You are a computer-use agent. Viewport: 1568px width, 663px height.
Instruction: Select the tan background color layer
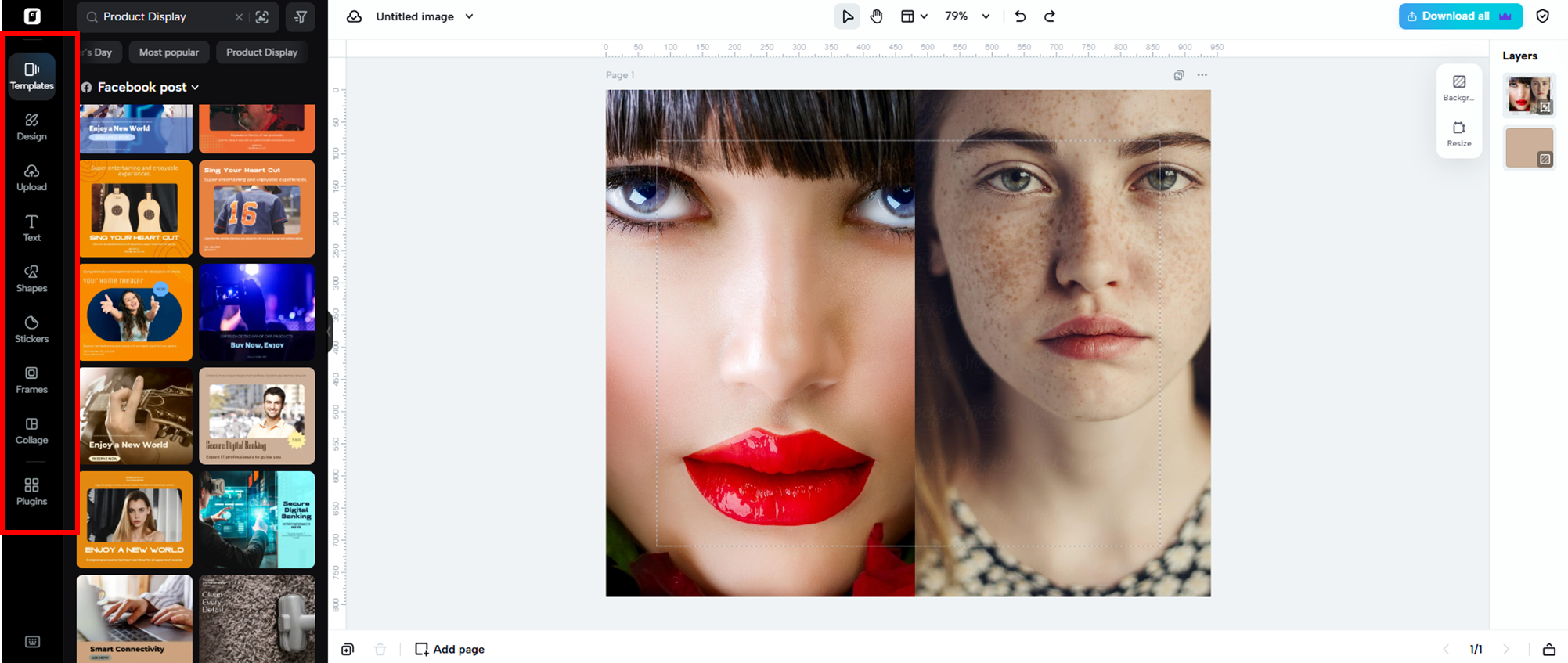(x=1528, y=147)
